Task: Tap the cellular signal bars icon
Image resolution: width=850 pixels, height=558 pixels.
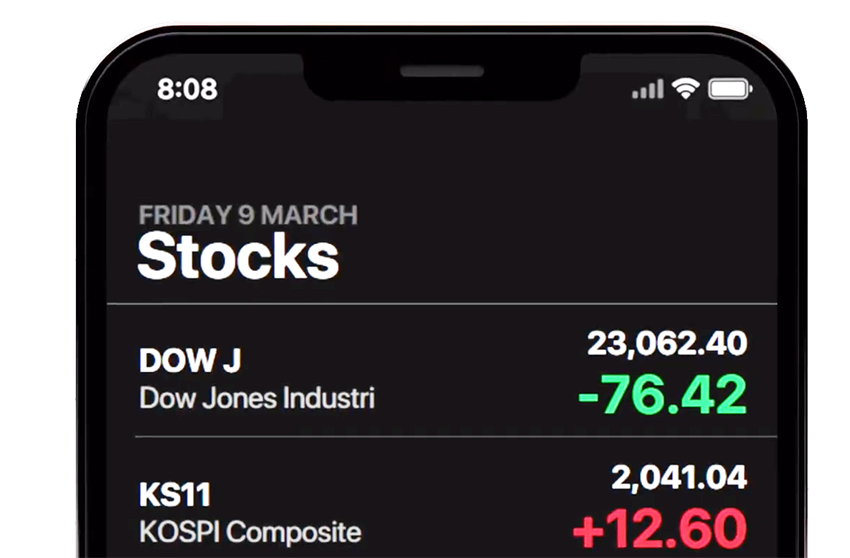Action: pyautogui.click(x=648, y=89)
